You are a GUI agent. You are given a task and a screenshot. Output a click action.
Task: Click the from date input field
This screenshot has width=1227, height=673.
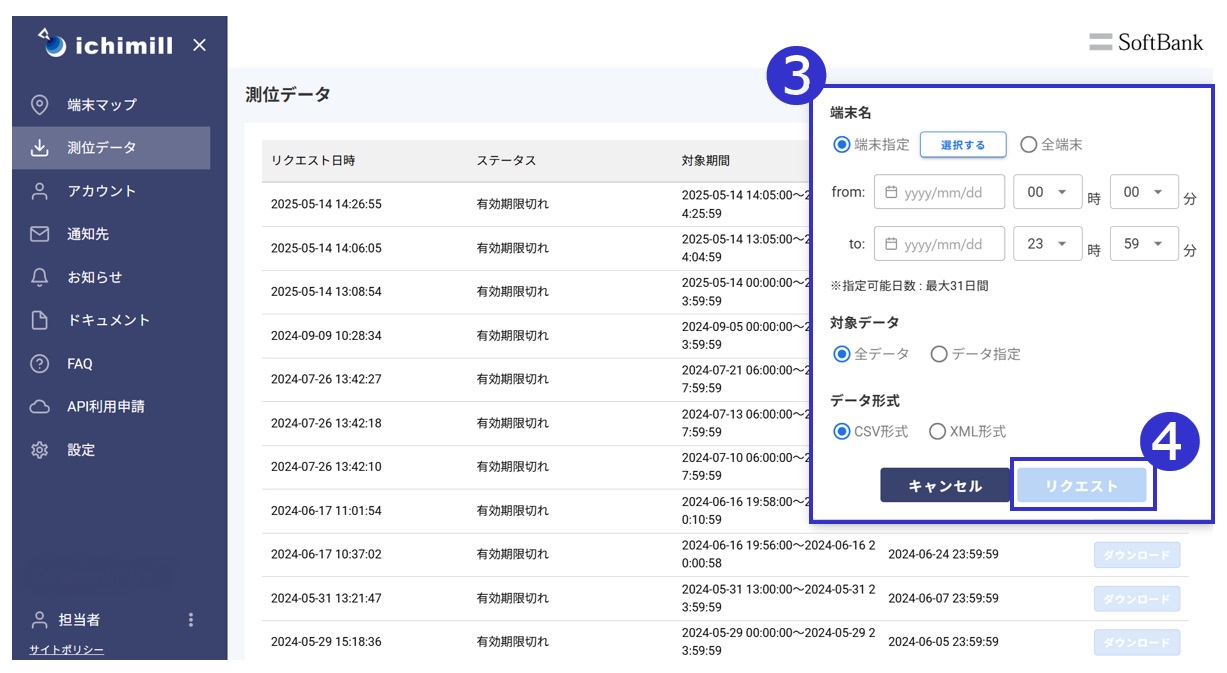[940, 192]
